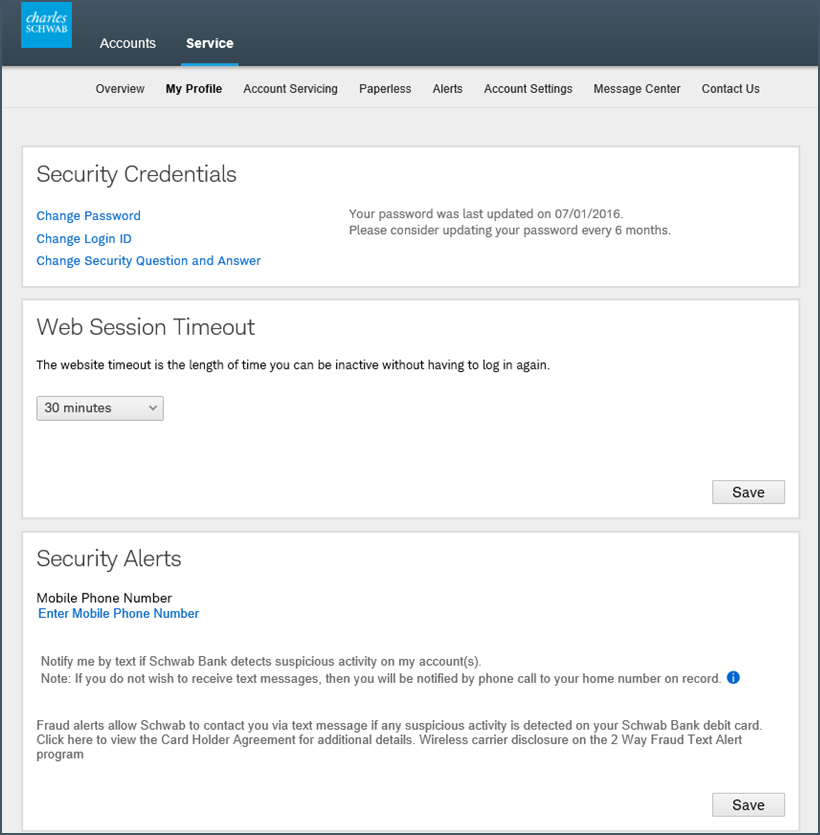Click the Change Login ID link

(x=84, y=239)
